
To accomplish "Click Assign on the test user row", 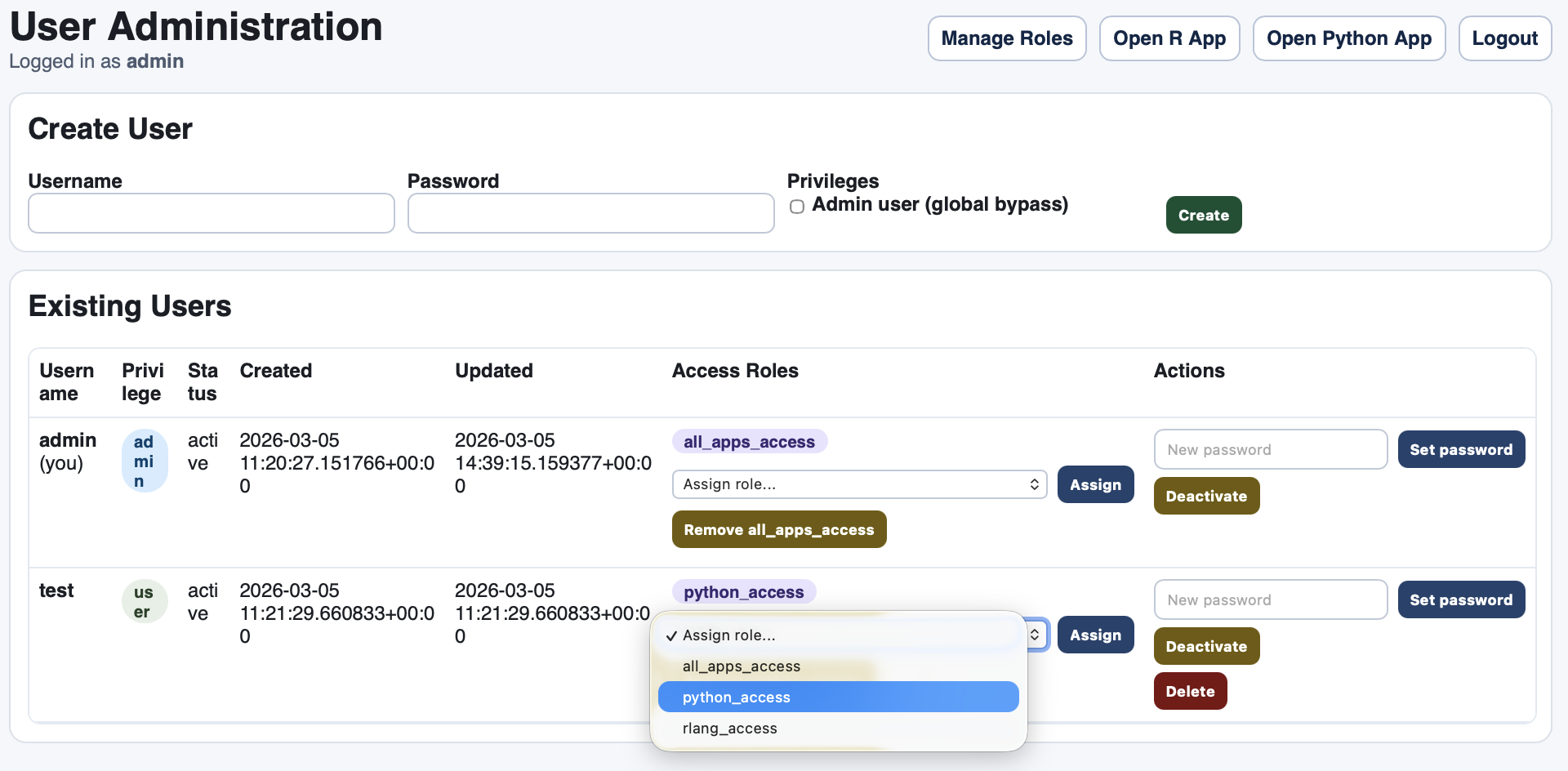I will pyautogui.click(x=1095, y=634).
